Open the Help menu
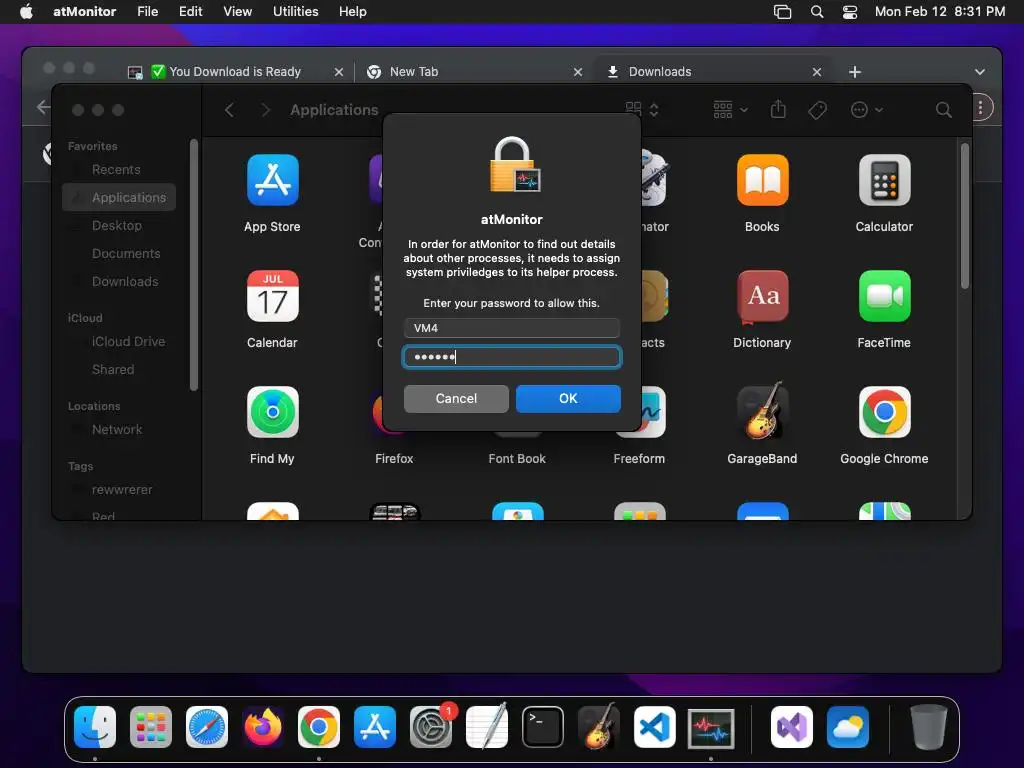 click(x=353, y=12)
